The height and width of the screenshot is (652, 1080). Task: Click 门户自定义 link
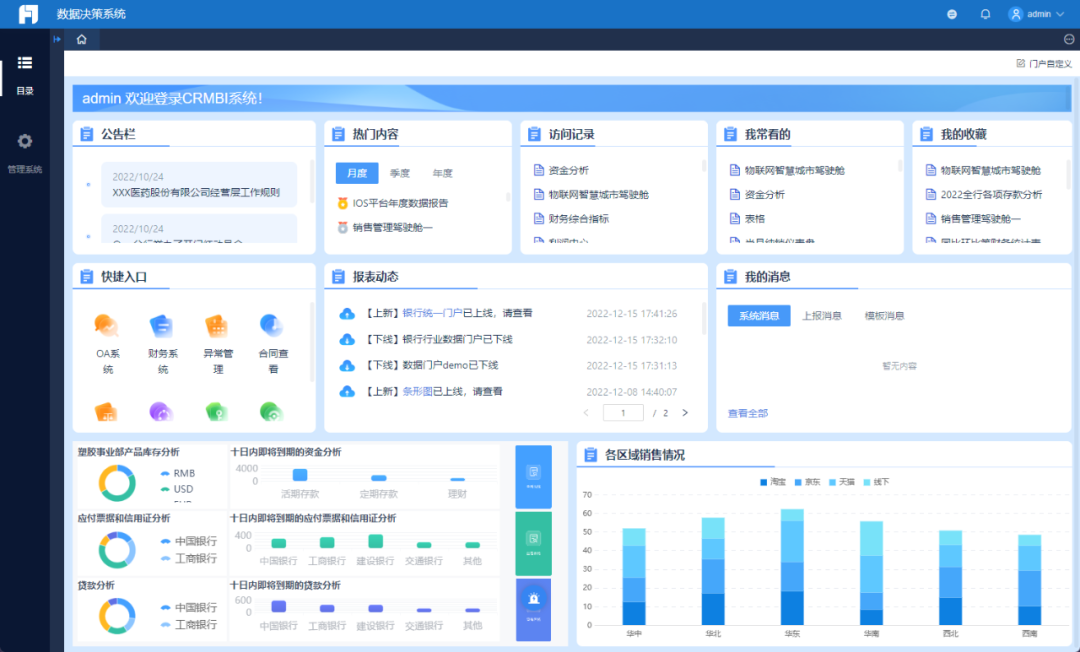point(1050,64)
